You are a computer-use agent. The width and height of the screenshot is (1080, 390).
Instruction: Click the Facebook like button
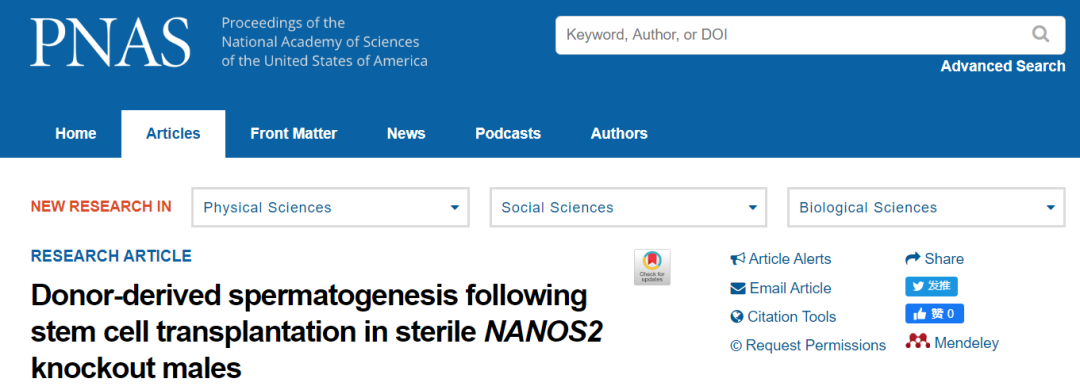click(x=934, y=314)
